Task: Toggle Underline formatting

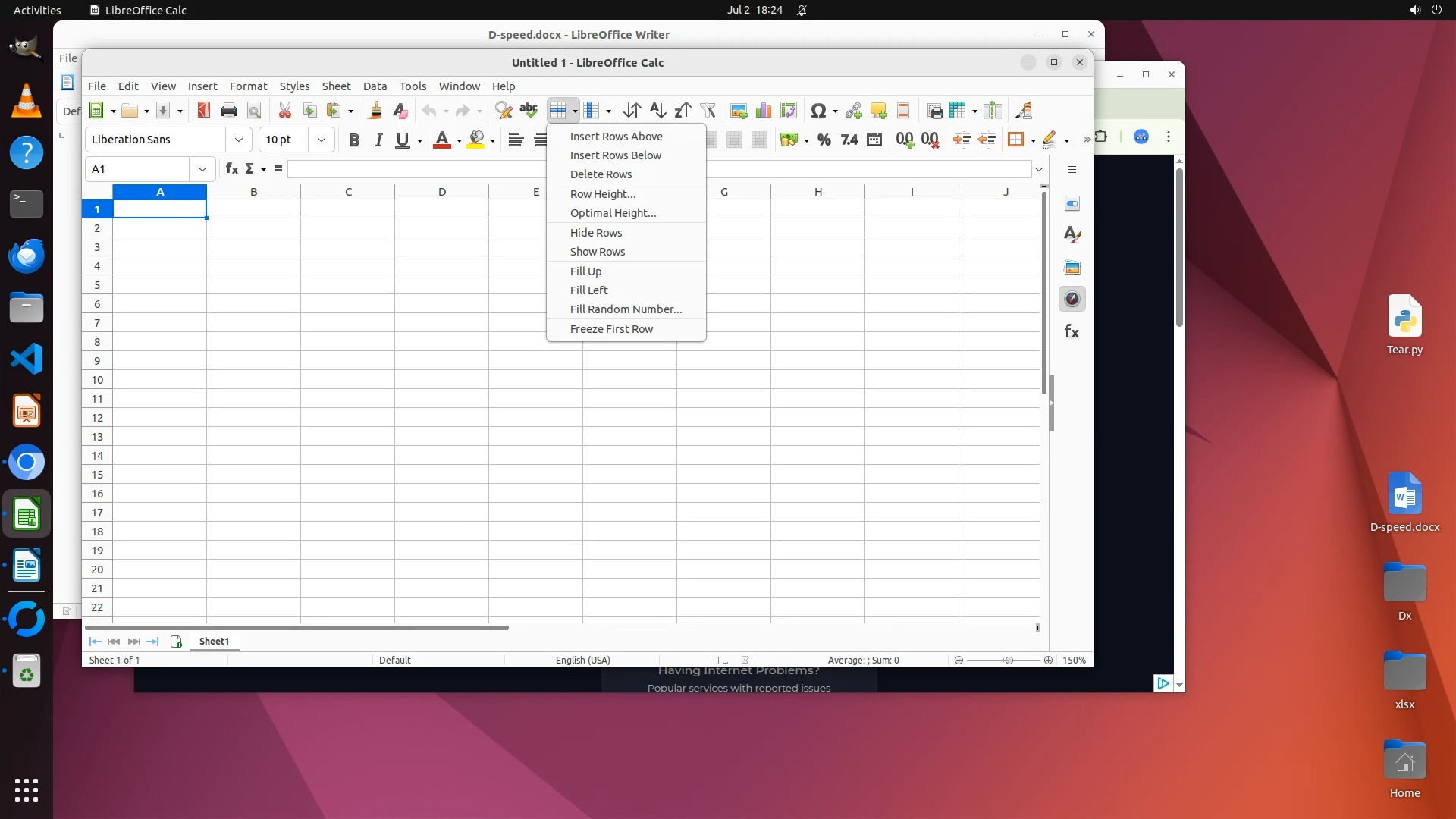Action: 403,140
